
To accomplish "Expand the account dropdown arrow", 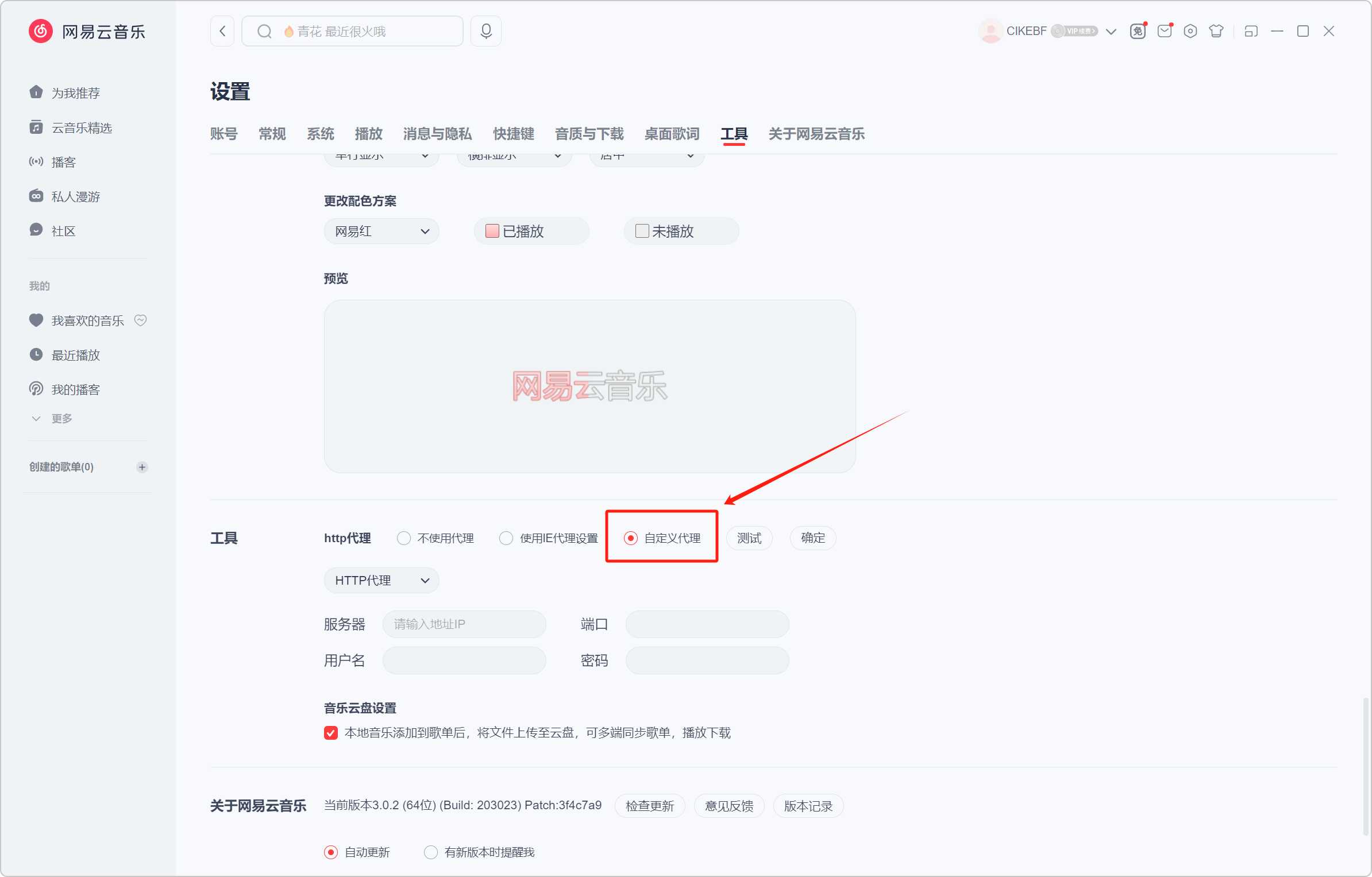I will pos(1111,32).
